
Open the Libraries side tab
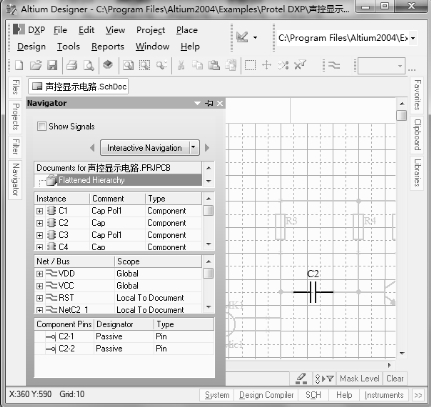click(x=417, y=172)
